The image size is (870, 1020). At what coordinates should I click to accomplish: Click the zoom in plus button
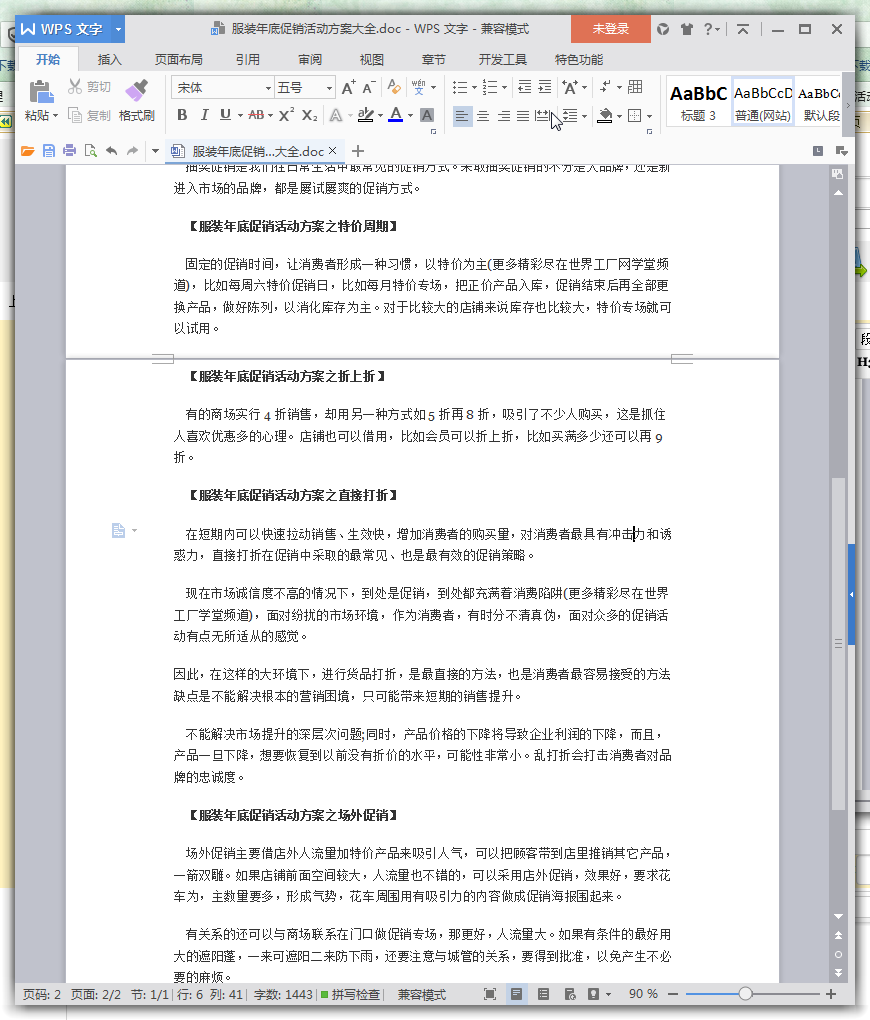[x=831, y=993]
